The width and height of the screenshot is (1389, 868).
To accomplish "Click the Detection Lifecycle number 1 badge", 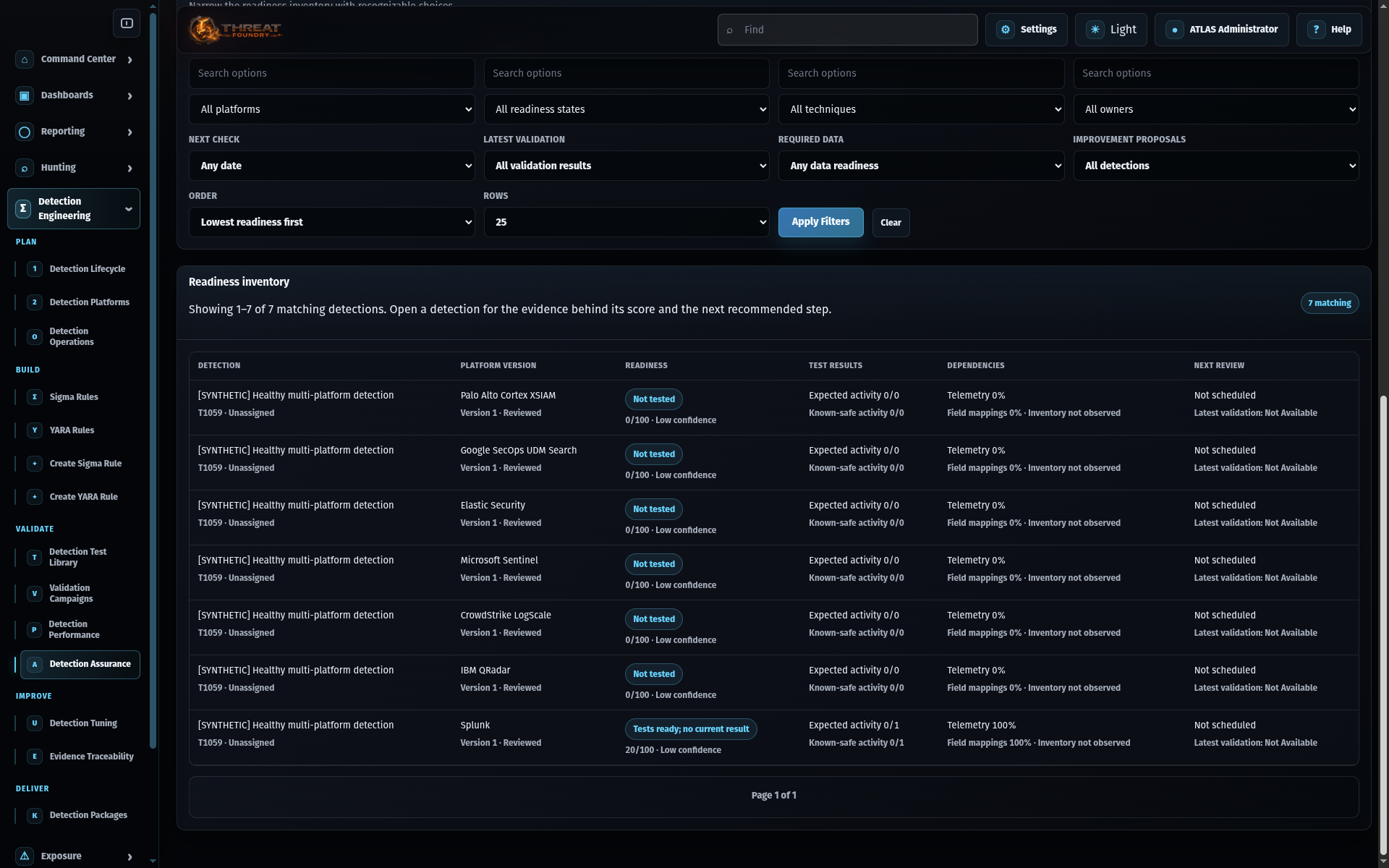I will [35, 269].
